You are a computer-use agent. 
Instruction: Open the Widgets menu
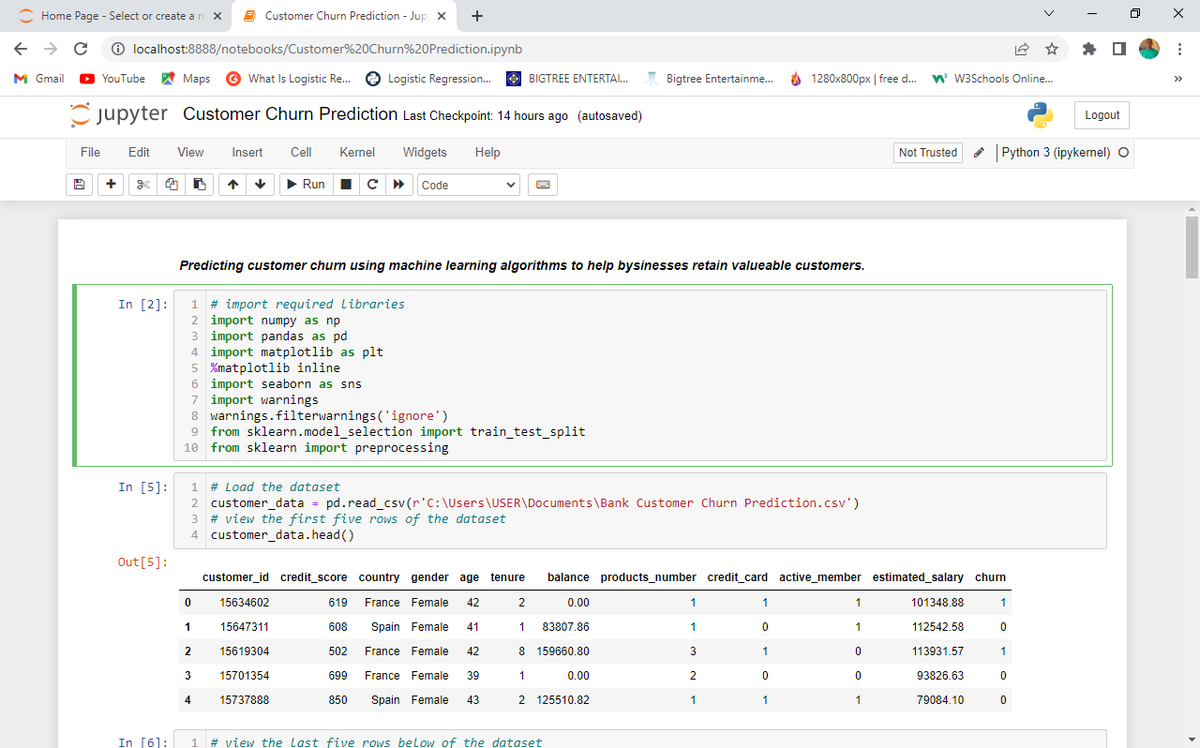click(x=425, y=153)
